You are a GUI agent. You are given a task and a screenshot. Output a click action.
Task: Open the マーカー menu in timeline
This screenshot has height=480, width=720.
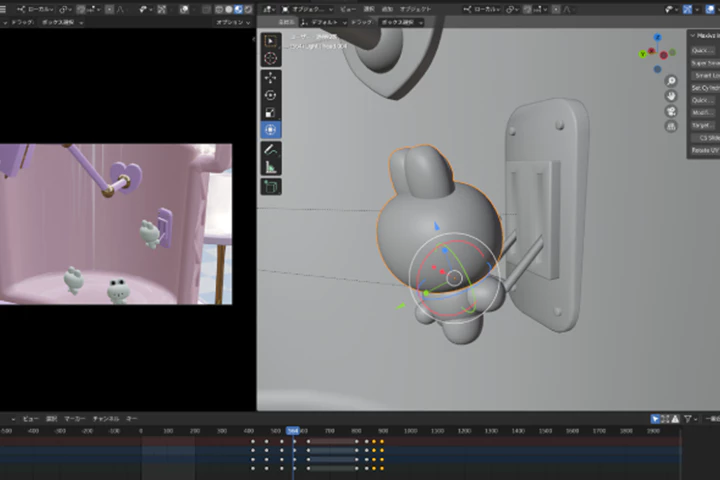pyautogui.click(x=75, y=418)
